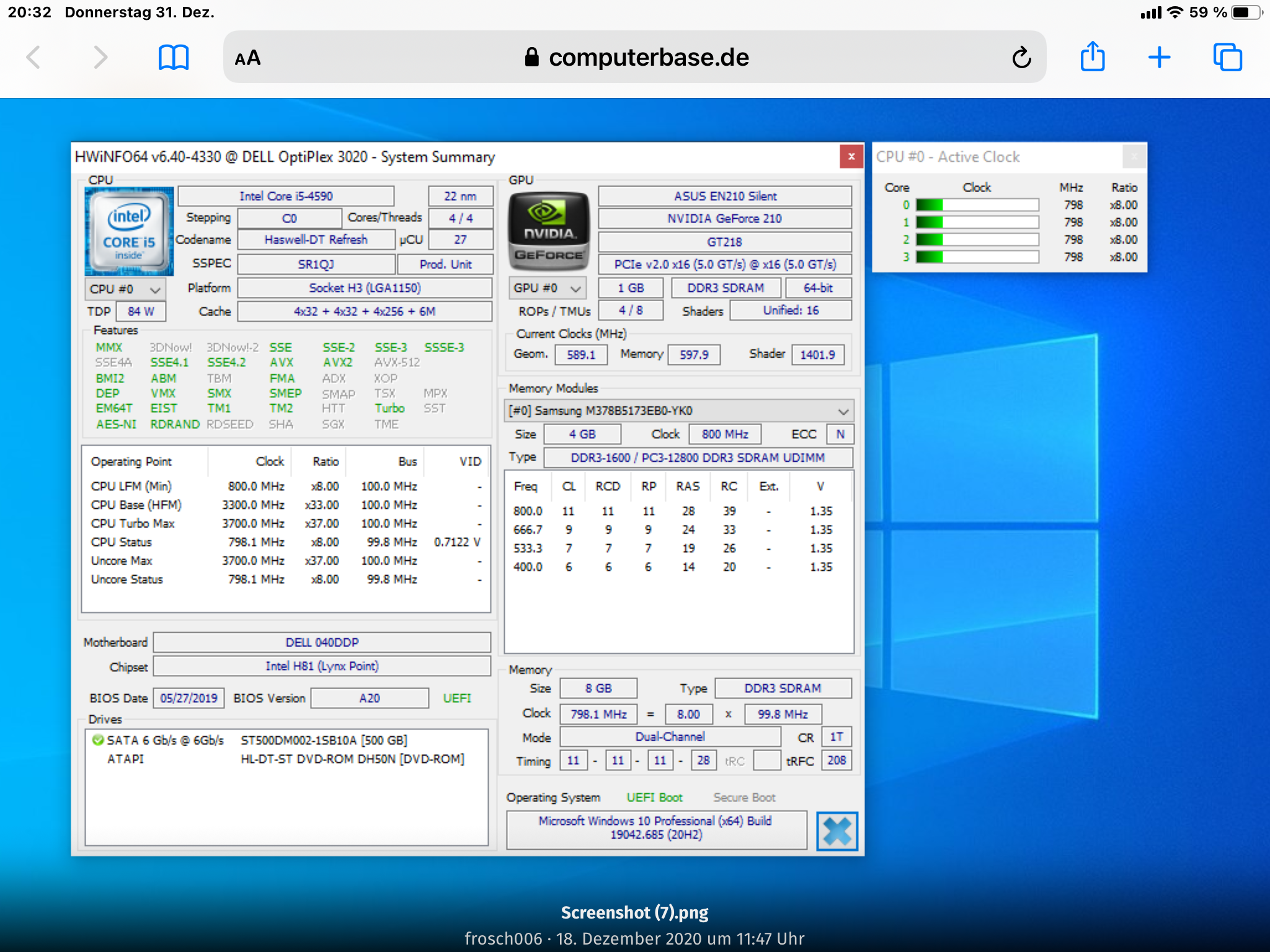Screen dimensions: 1270x952
Task: Reload the computerbase.de page
Action: (x=1021, y=58)
